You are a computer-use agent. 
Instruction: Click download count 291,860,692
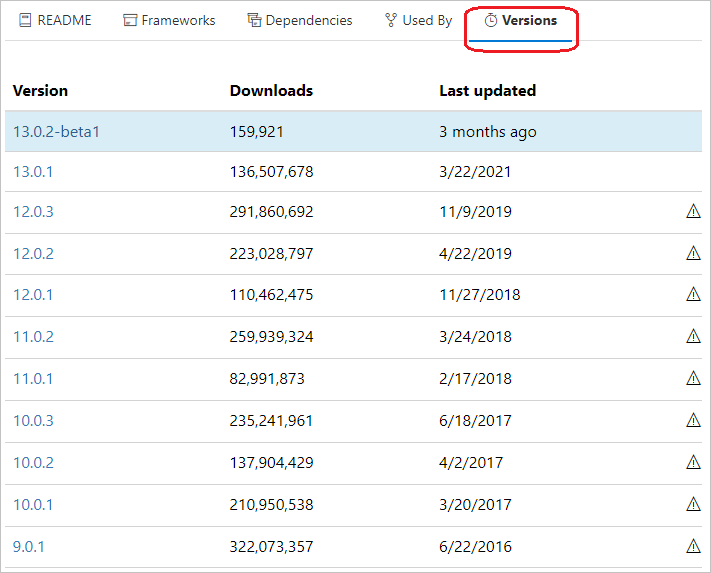(x=271, y=212)
